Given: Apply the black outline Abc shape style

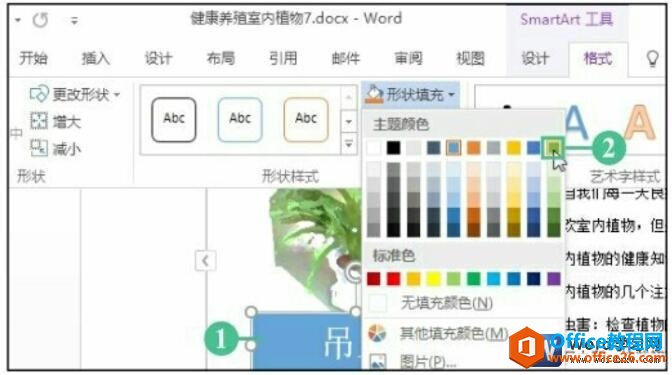Looking at the screenshot, I should (x=174, y=120).
